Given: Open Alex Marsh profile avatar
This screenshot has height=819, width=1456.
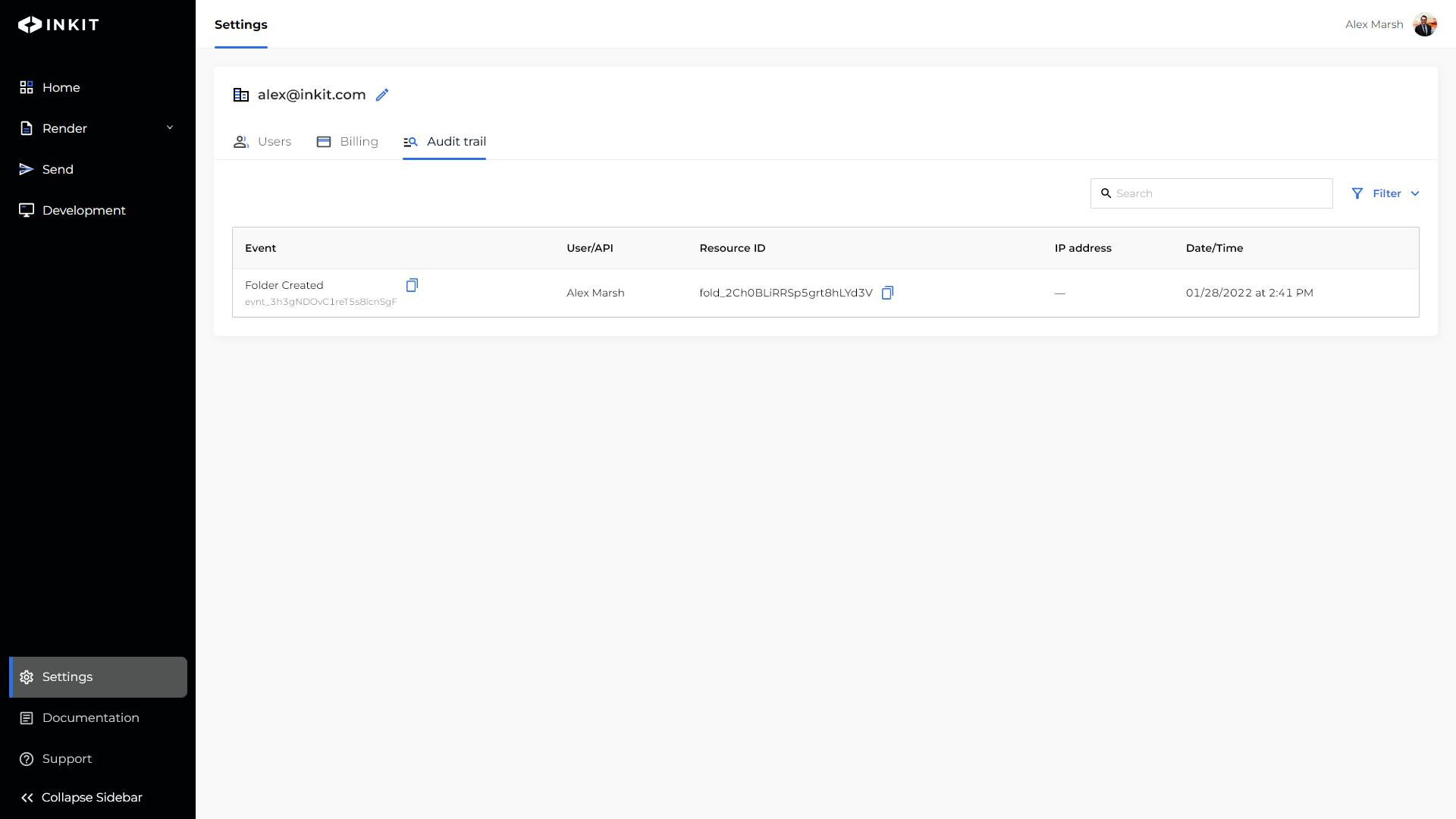Looking at the screenshot, I should (x=1424, y=24).
